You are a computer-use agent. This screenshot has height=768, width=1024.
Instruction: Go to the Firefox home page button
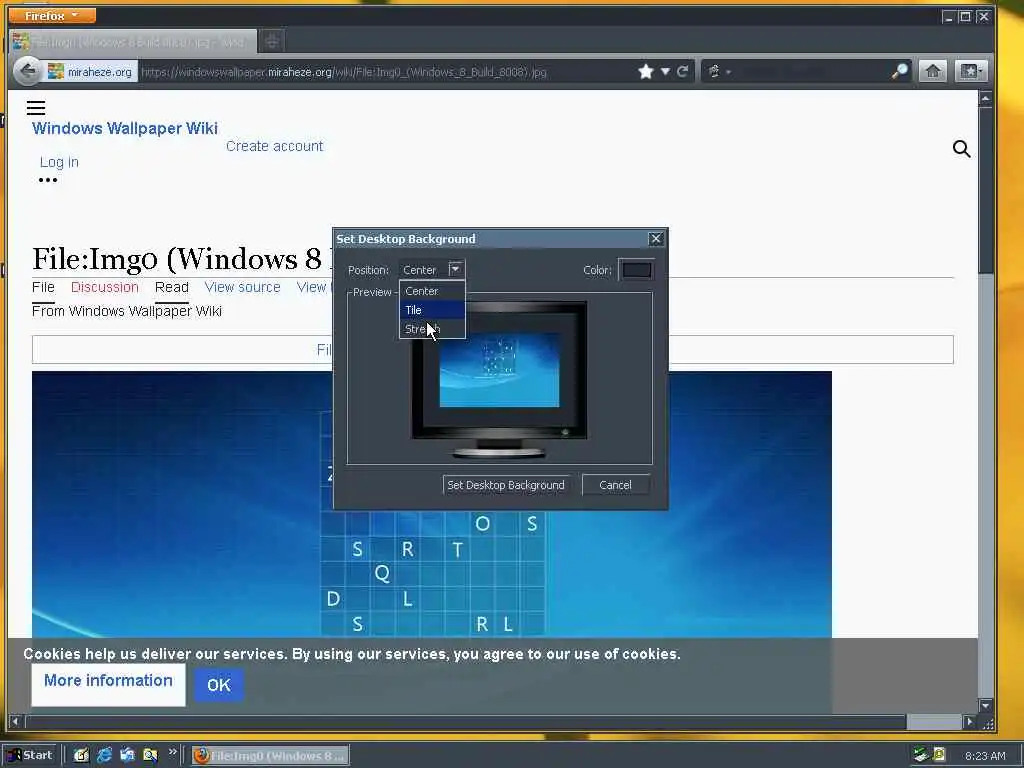[933, 71]
